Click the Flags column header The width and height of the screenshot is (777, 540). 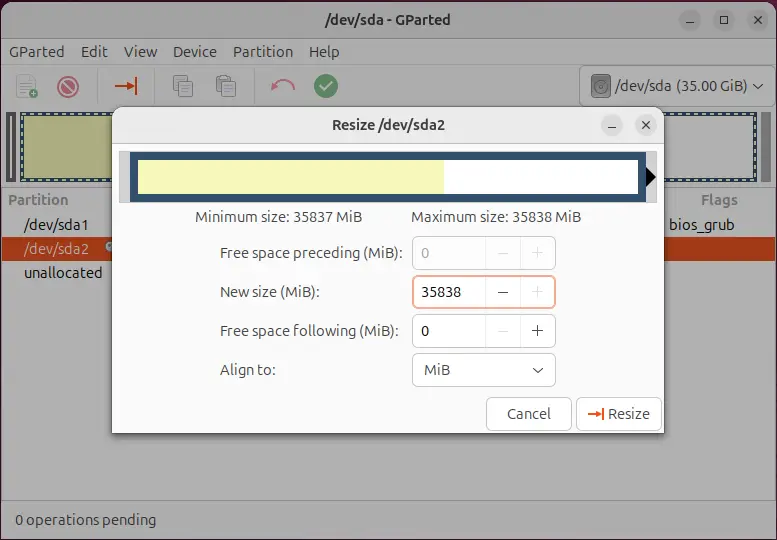click(719, 200)
